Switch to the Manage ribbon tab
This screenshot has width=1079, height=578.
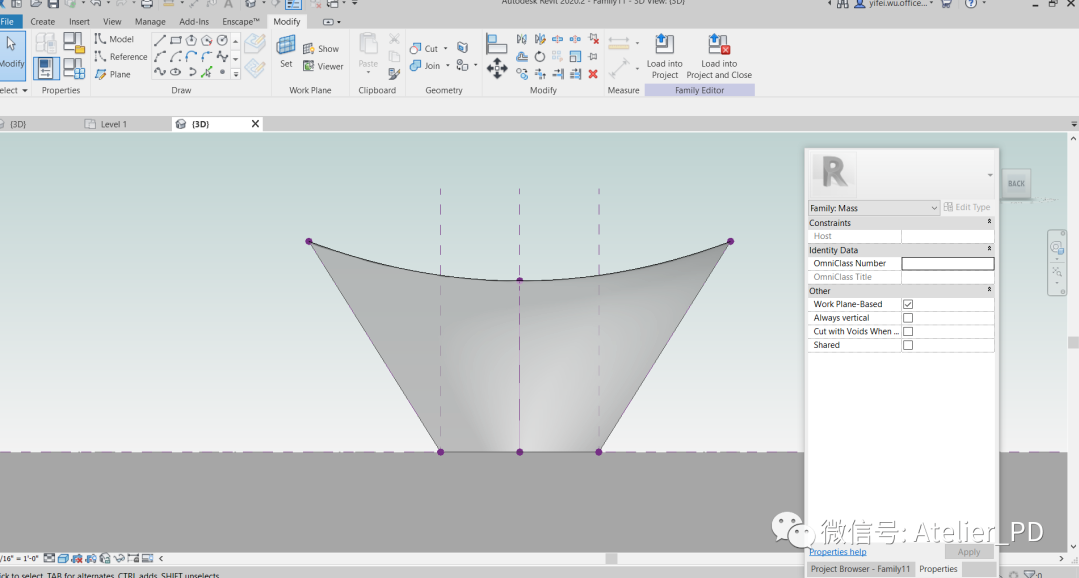click(x=150, y=21)
